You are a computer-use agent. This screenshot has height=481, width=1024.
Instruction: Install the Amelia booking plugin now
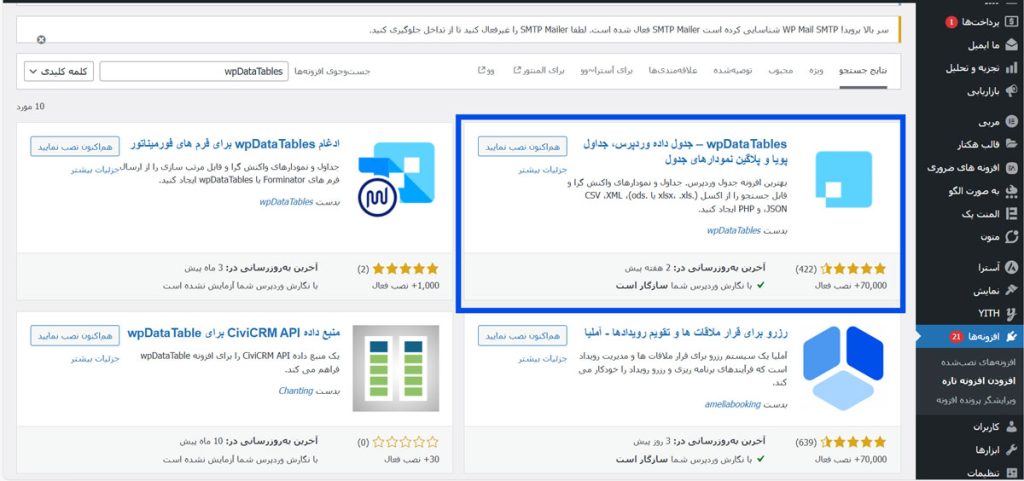pyautogui.click(x=522, y=335)
